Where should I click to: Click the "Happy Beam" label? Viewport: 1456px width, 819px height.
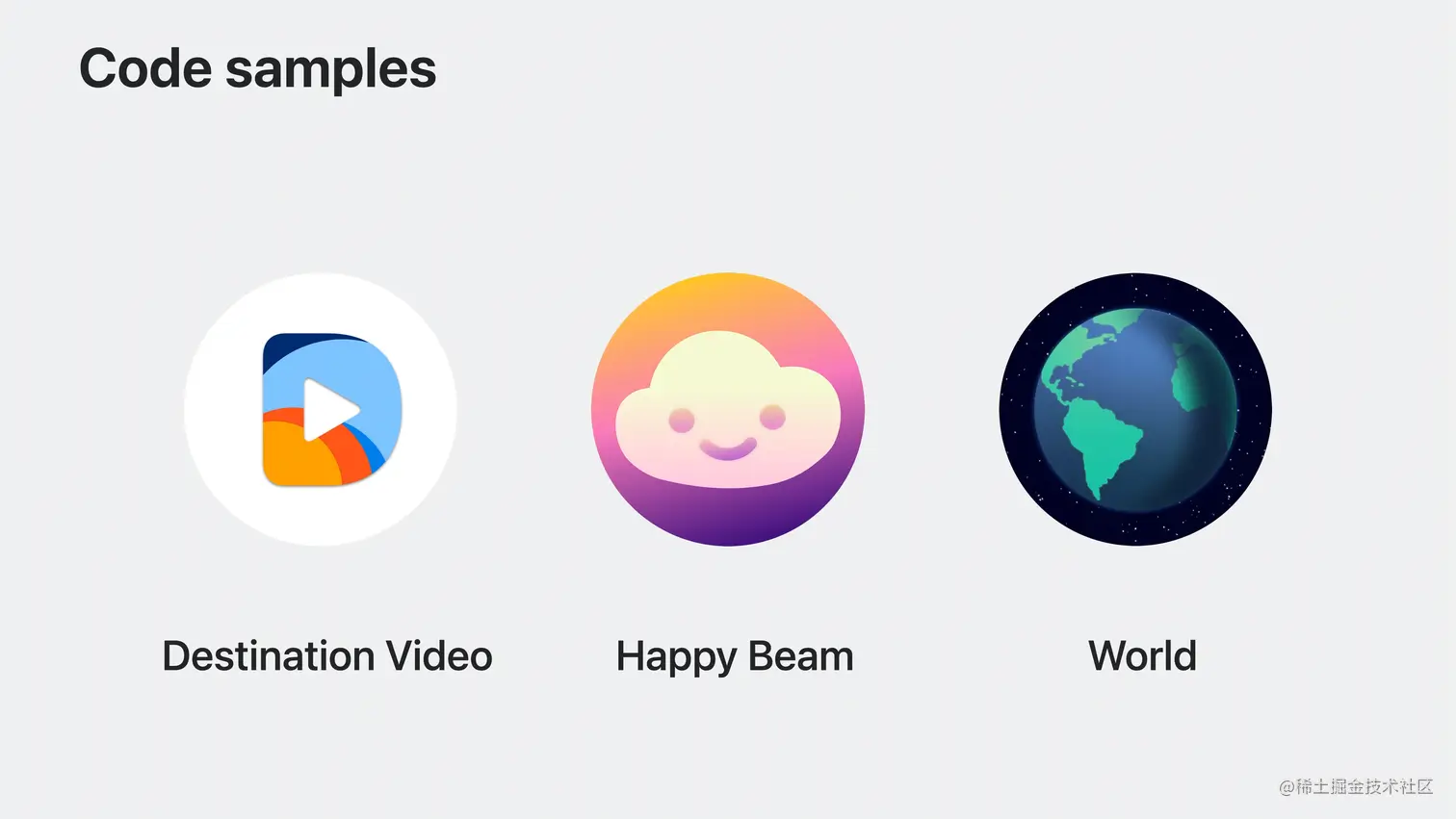(x=735, y=657)
